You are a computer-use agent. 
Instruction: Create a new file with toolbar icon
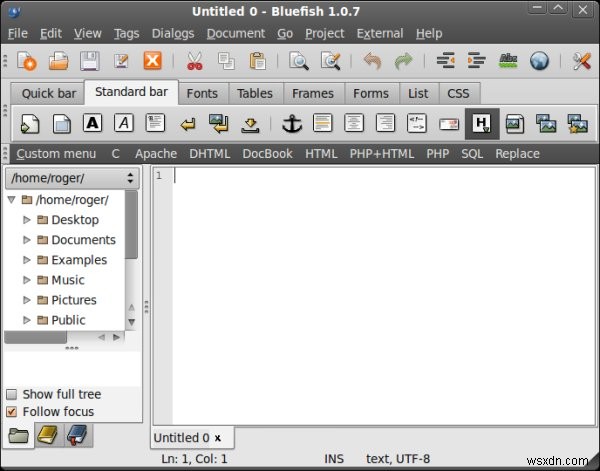tap(26, 61)
